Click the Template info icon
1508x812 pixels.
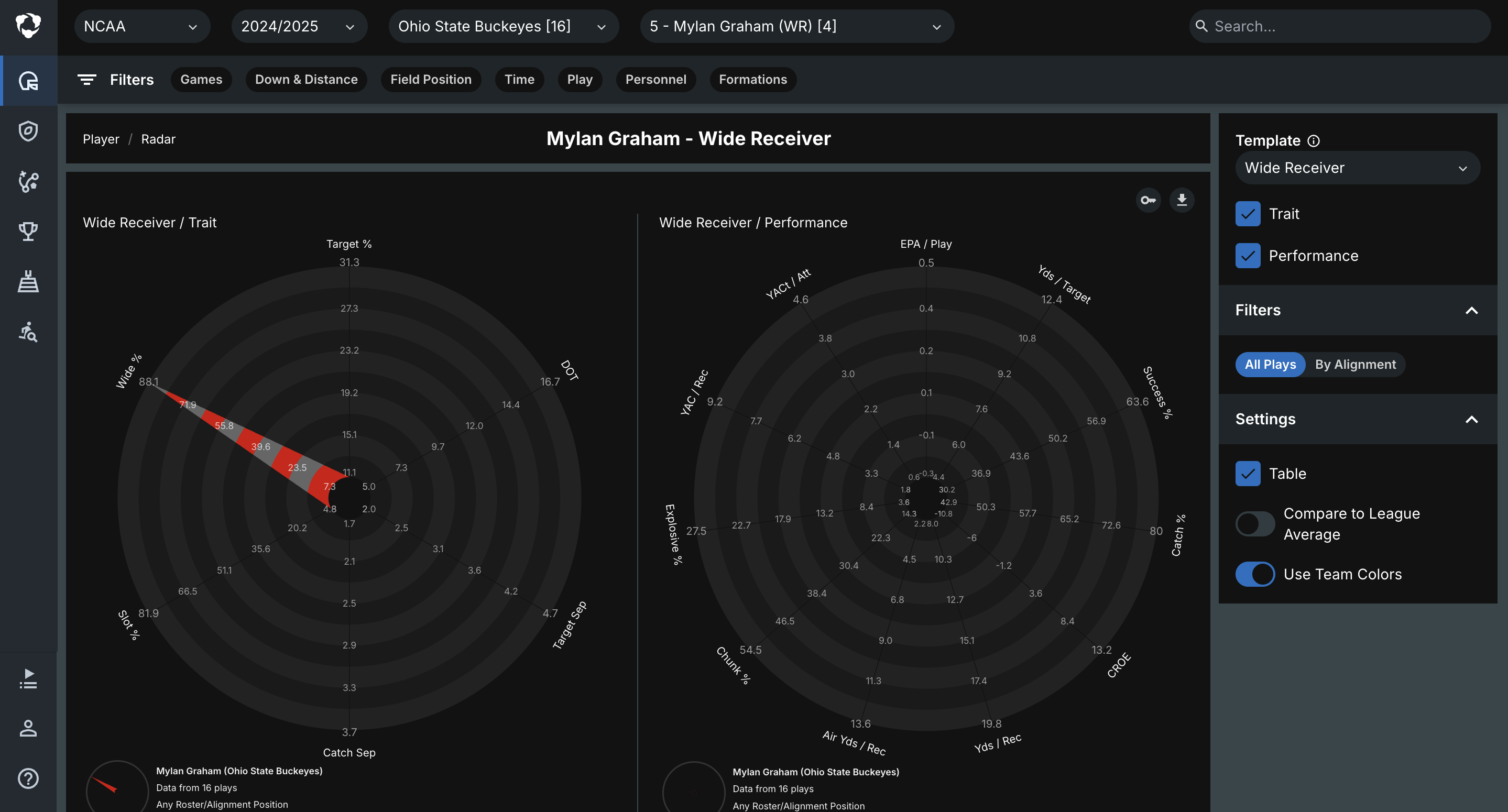coord(1314,141)
